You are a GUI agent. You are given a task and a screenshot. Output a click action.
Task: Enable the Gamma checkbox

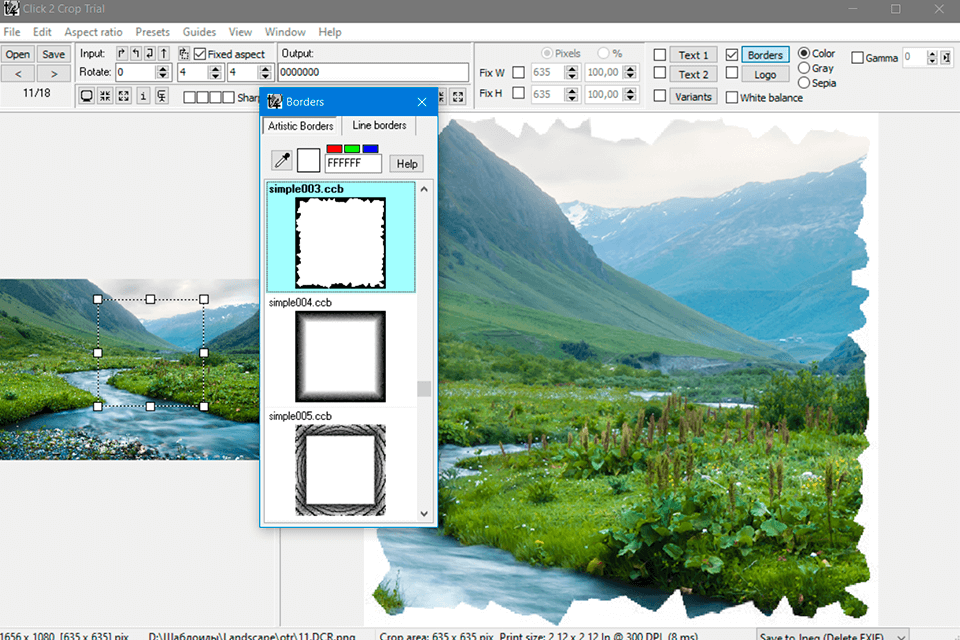pyautogui.click(x=858, y=58)
